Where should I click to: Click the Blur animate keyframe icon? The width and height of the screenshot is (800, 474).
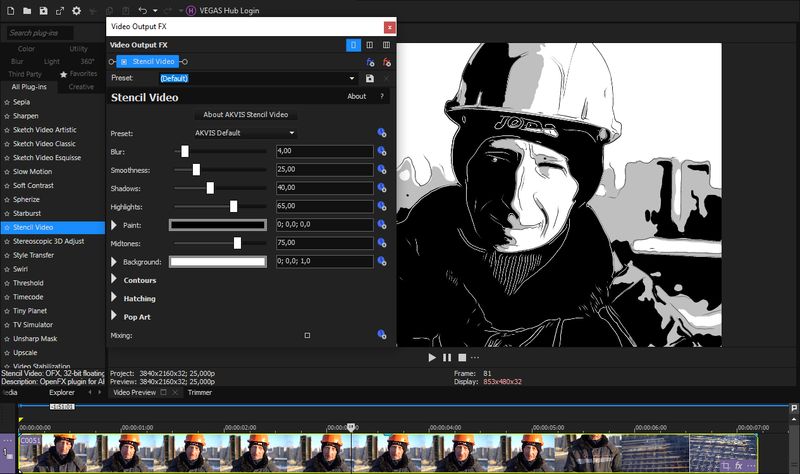(x=382, y=151)
